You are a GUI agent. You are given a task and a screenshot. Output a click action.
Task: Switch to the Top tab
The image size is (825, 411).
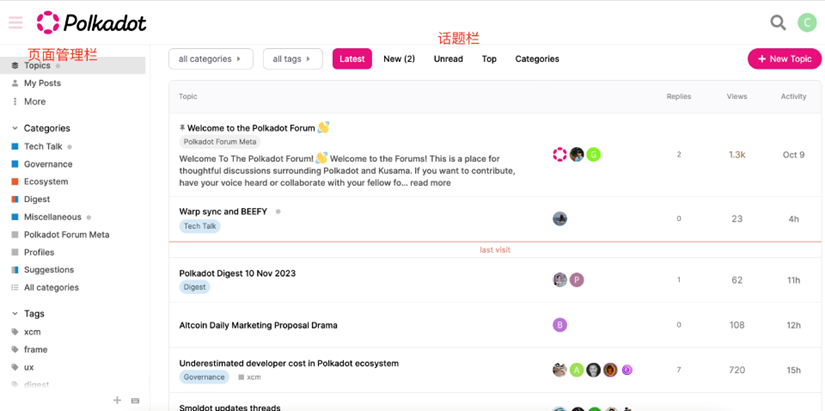coord(489,59)
